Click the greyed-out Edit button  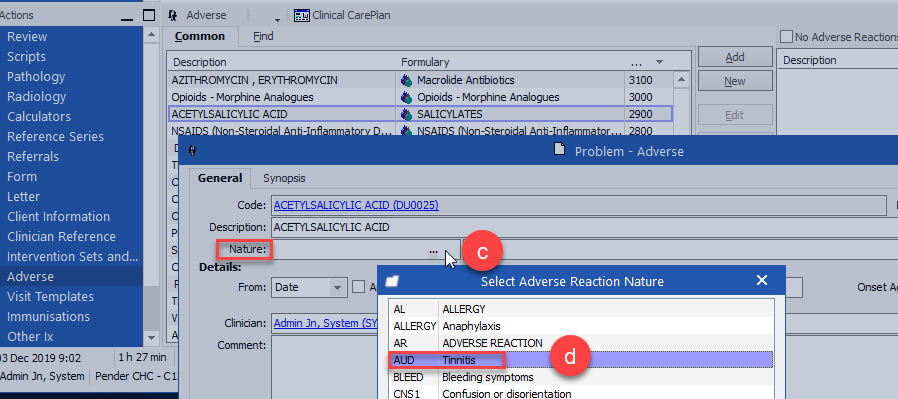point(735,115)
